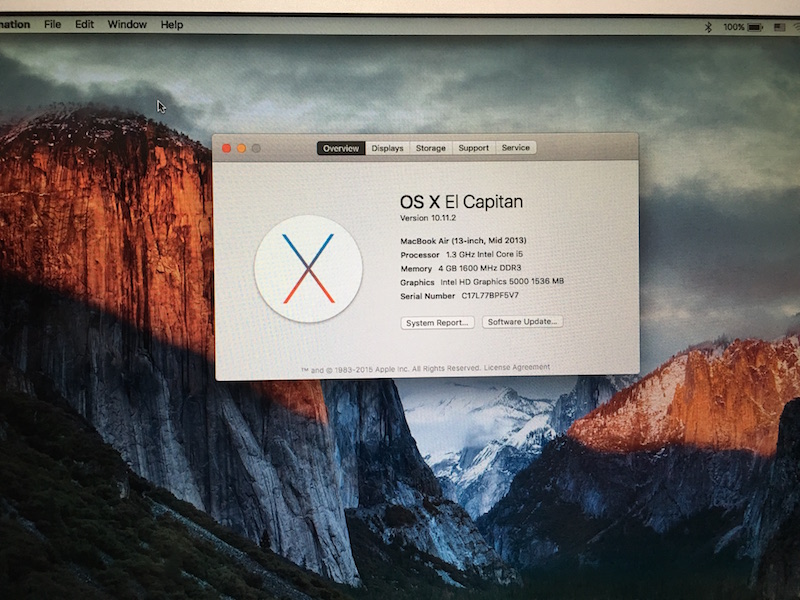Click the "Graphics" label
This screenshot has height=600, width=800.
point(417,282)
